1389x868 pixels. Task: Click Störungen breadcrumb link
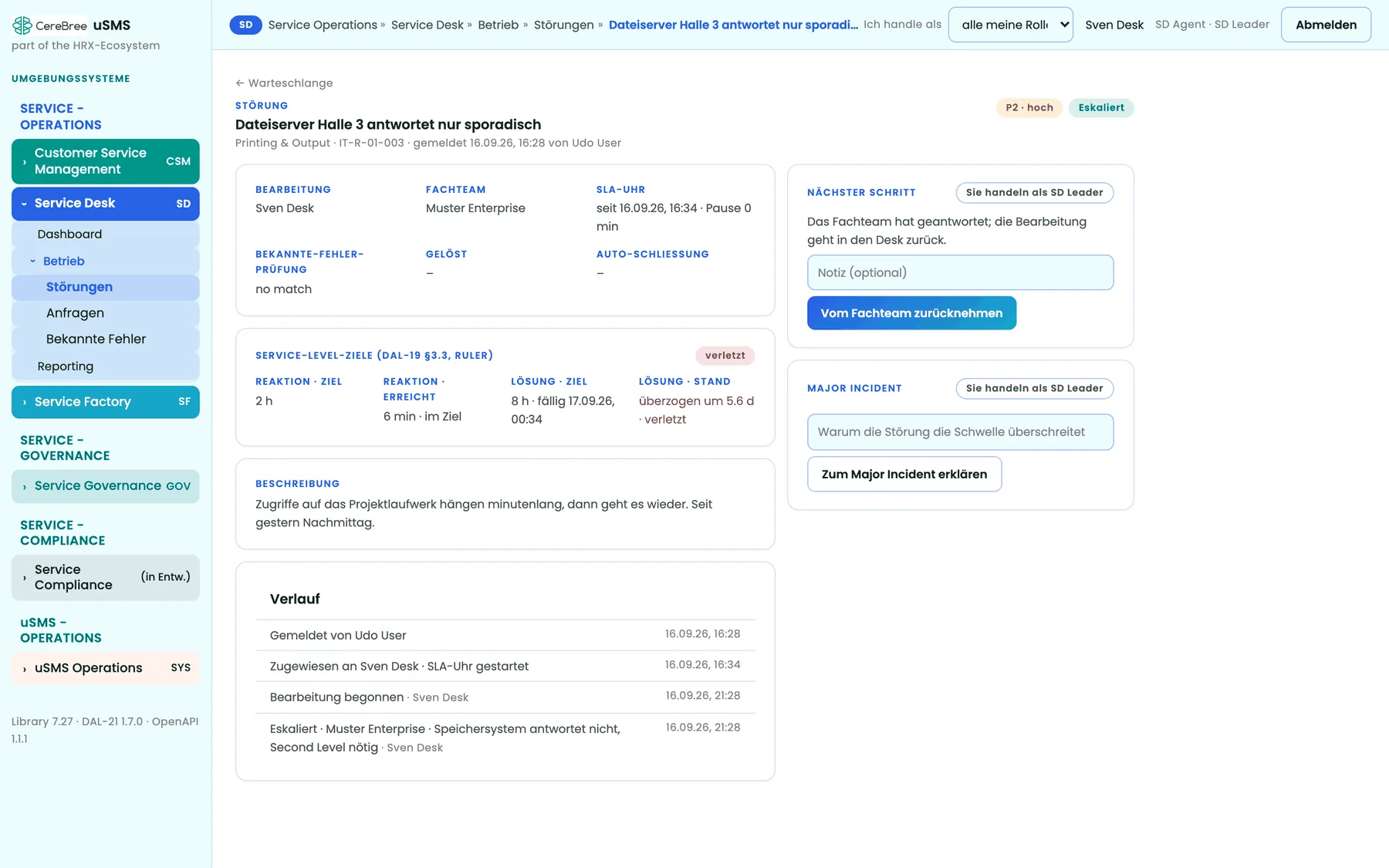point(563,25)
